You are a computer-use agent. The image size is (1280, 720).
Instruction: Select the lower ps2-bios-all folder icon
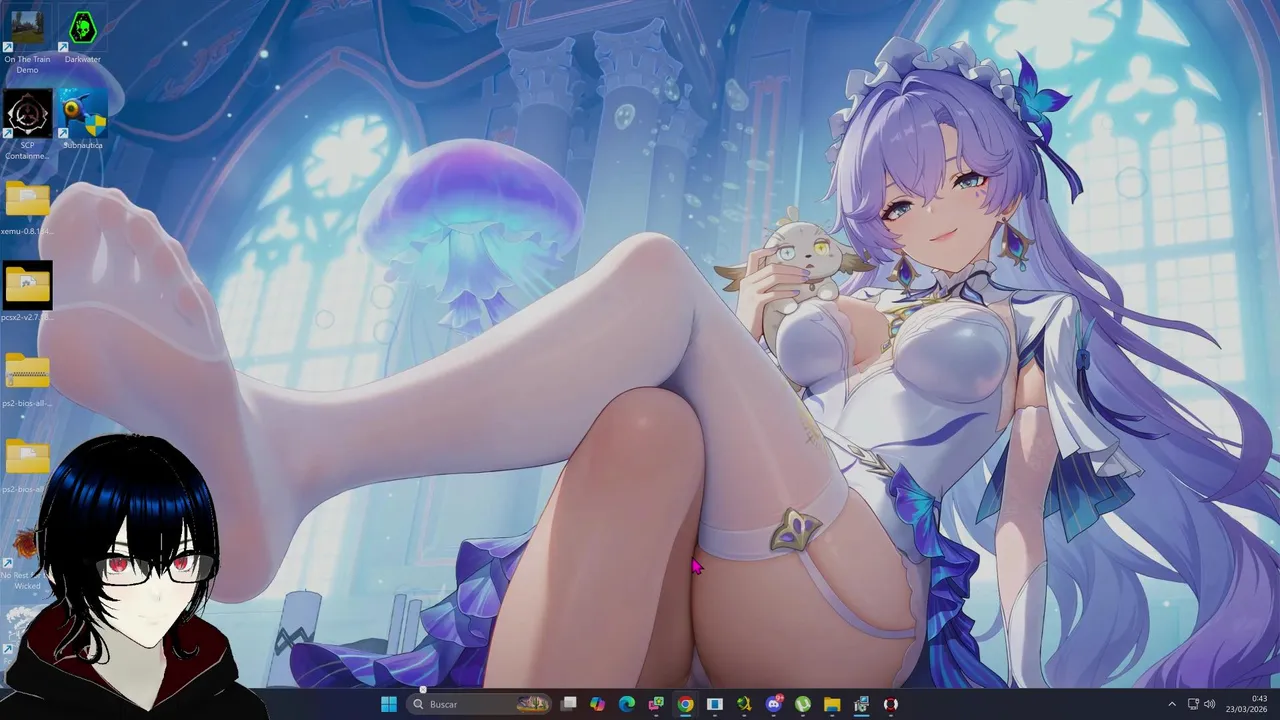point(27,466)
